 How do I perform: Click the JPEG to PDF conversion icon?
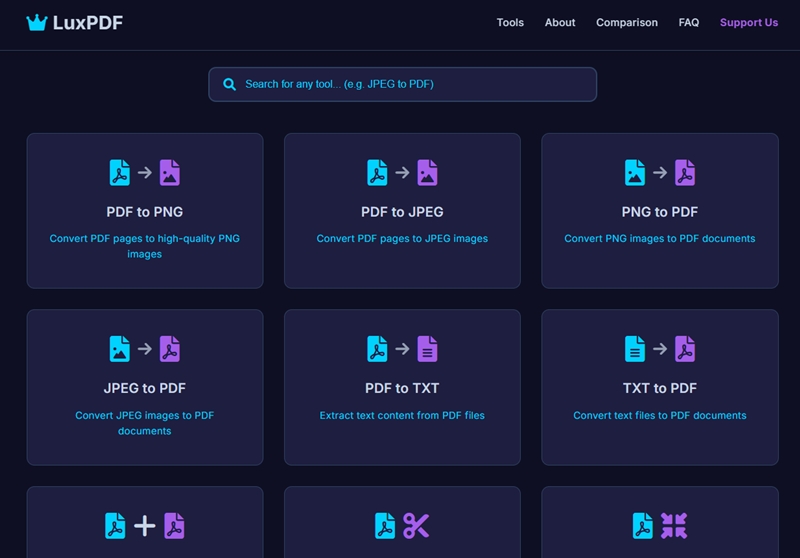(145, 348)
